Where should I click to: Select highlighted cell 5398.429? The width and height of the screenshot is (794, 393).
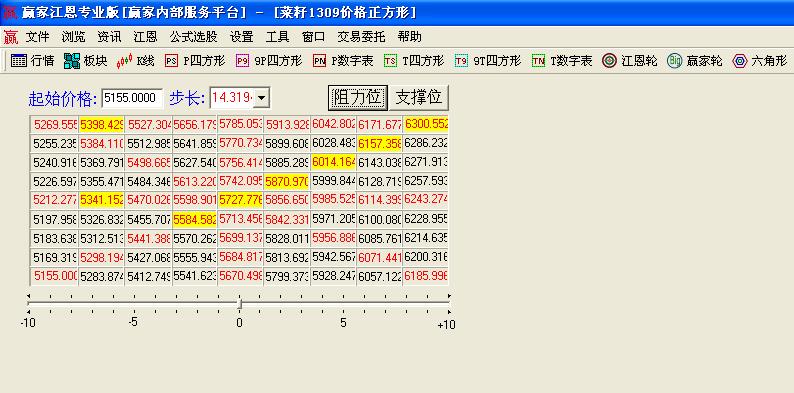101,125
